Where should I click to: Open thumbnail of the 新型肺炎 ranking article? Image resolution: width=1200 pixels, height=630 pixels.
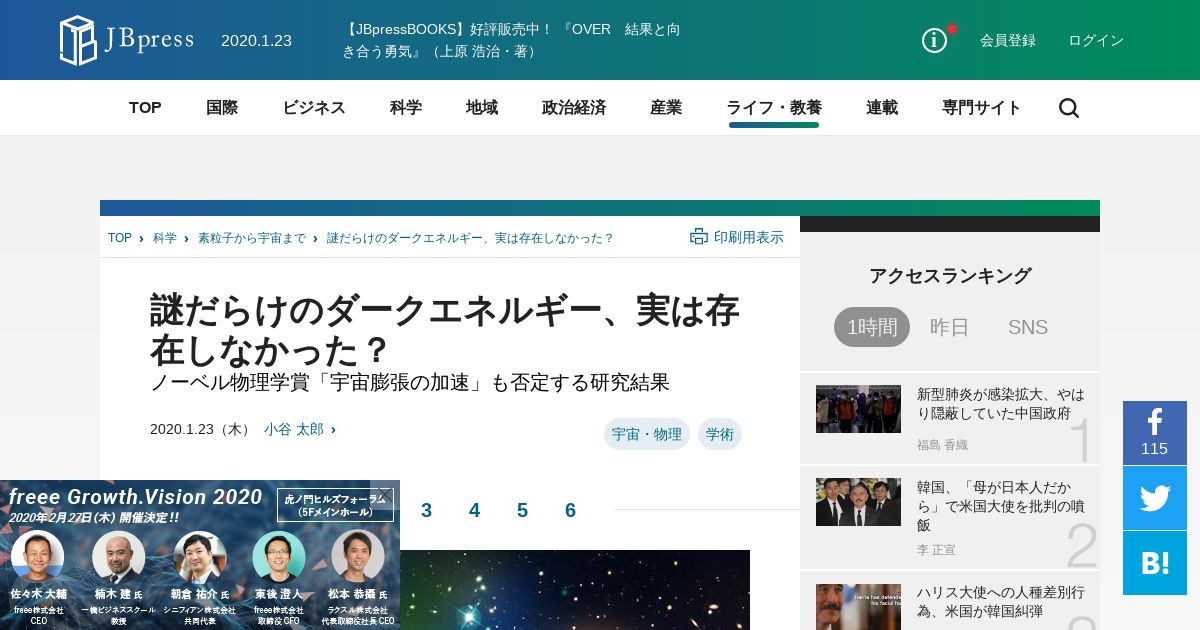858,409
